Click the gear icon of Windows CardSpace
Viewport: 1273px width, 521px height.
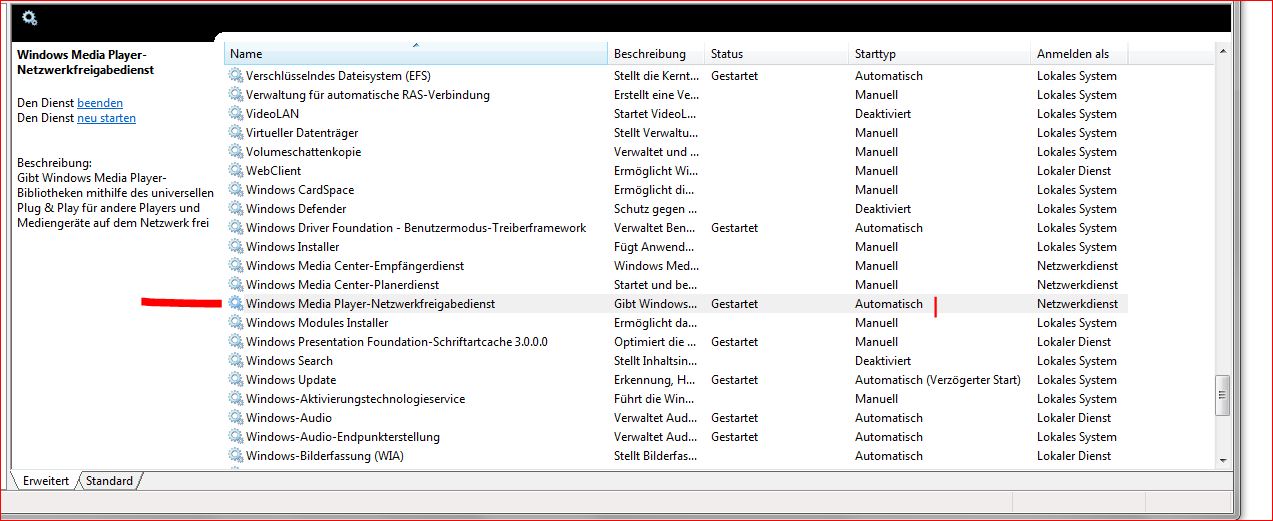236,190
